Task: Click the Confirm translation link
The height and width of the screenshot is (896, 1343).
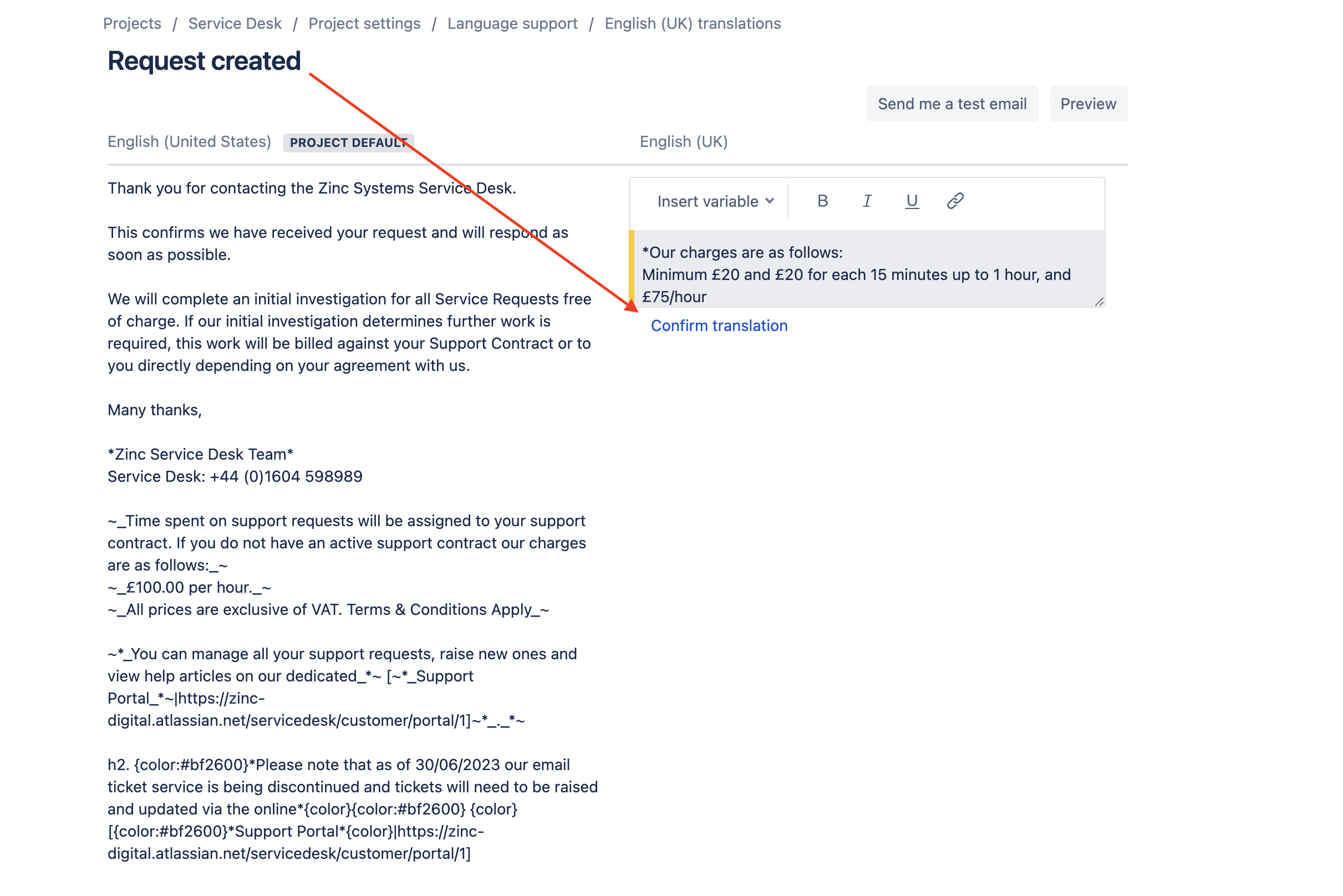Action: click(719, 325)
